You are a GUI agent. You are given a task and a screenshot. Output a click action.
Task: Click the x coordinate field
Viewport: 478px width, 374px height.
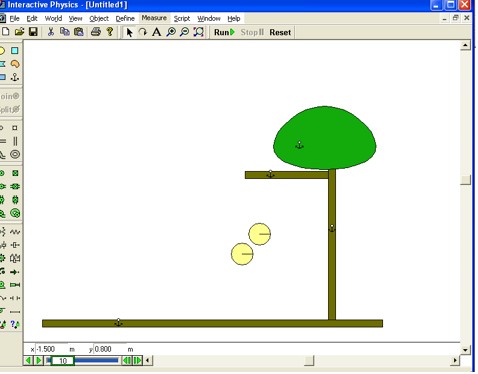51,349
